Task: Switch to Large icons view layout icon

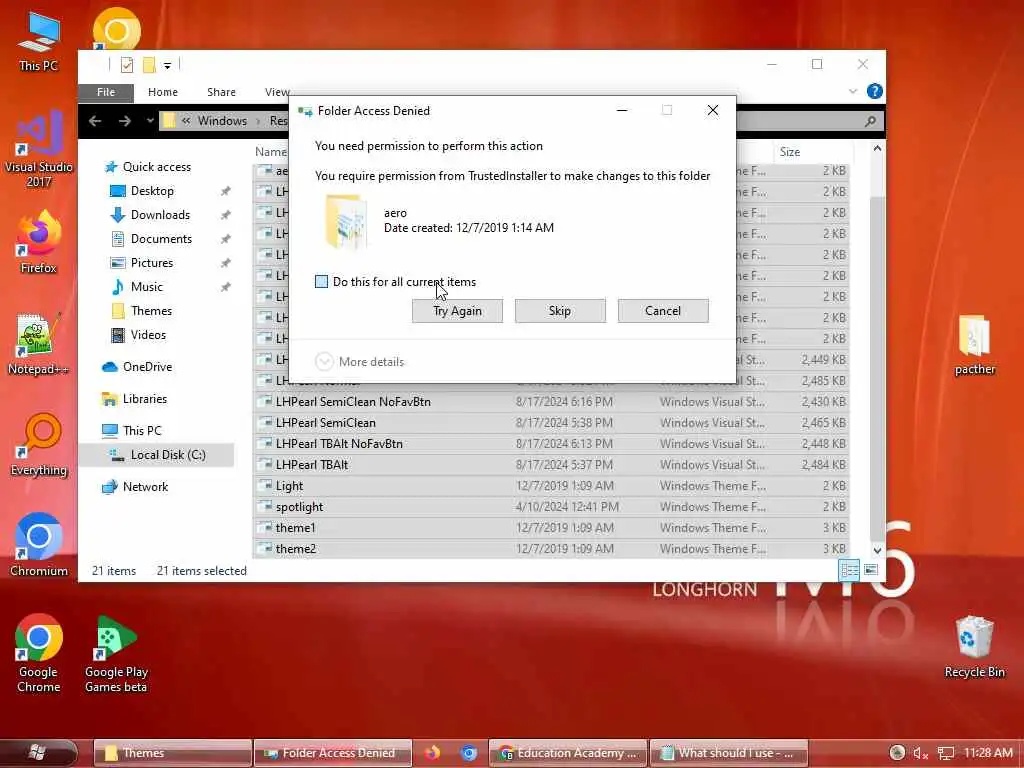Action: (x=871, y=570)
